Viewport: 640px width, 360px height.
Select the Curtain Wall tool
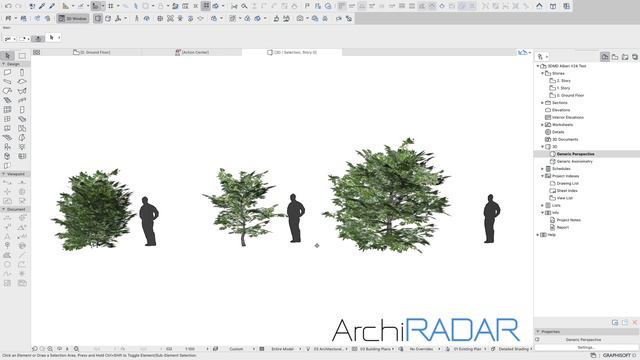click(7, 109)
